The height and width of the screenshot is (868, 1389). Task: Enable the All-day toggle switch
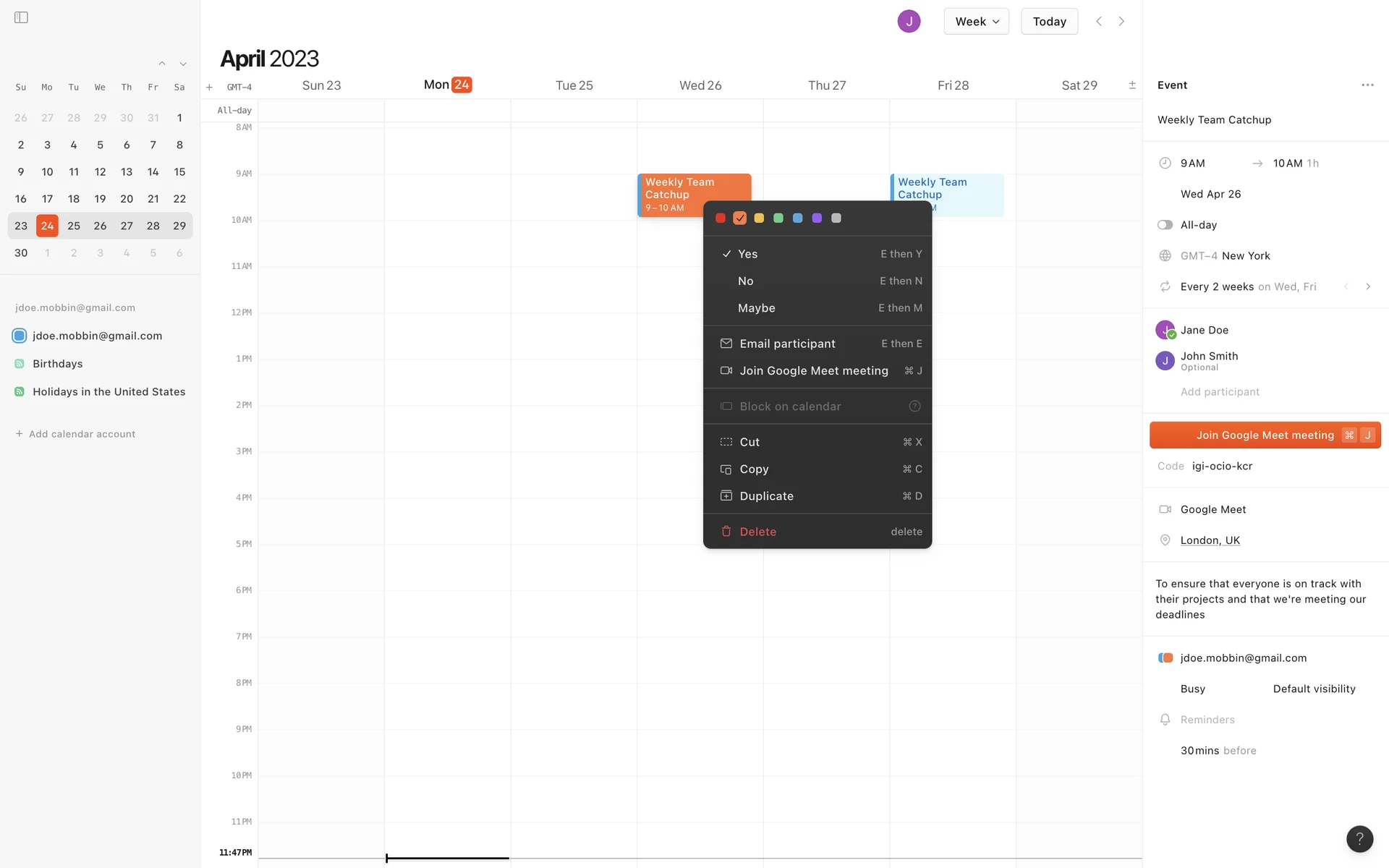click(1165, 225)
